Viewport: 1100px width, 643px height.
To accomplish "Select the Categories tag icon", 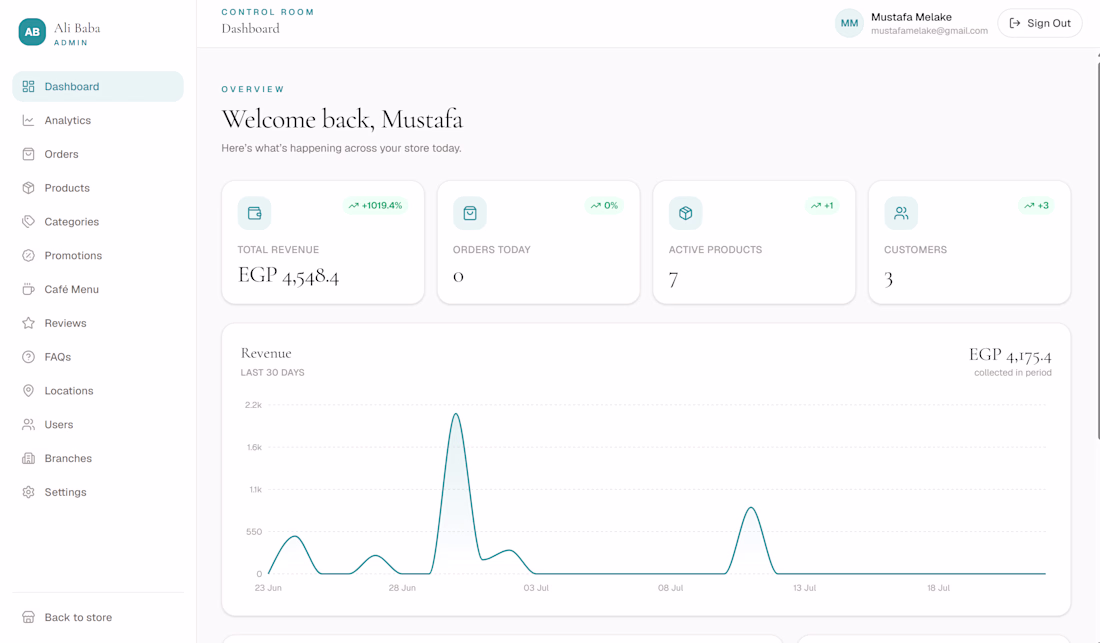I will 28,222.
